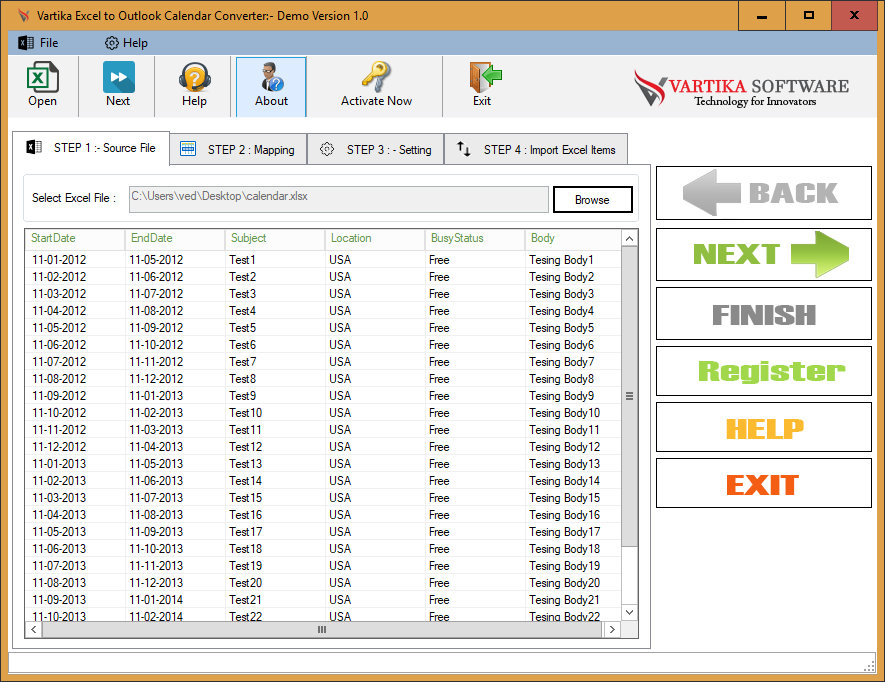Click the orange EXIT button
The image size is (885, 682).
tap(764, 483)
